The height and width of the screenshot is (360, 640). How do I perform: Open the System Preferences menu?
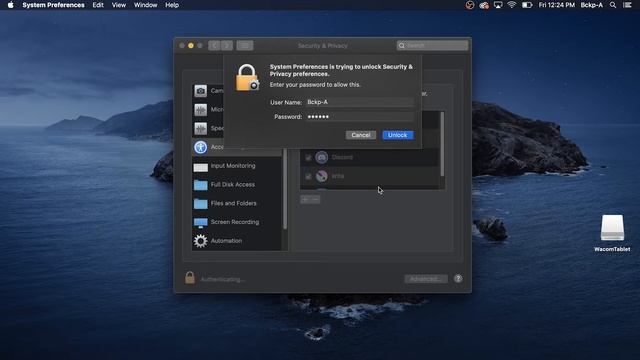tap(53, 5)
